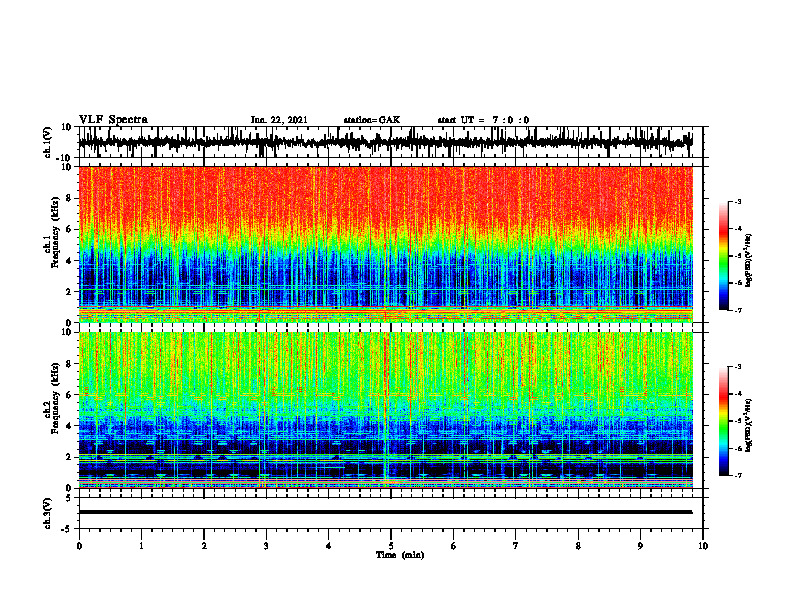Click the '2' kHz tick on ch.1 frequency axis
The width and height of the screenshot is (792, 612).
click(x=69, y=292)
